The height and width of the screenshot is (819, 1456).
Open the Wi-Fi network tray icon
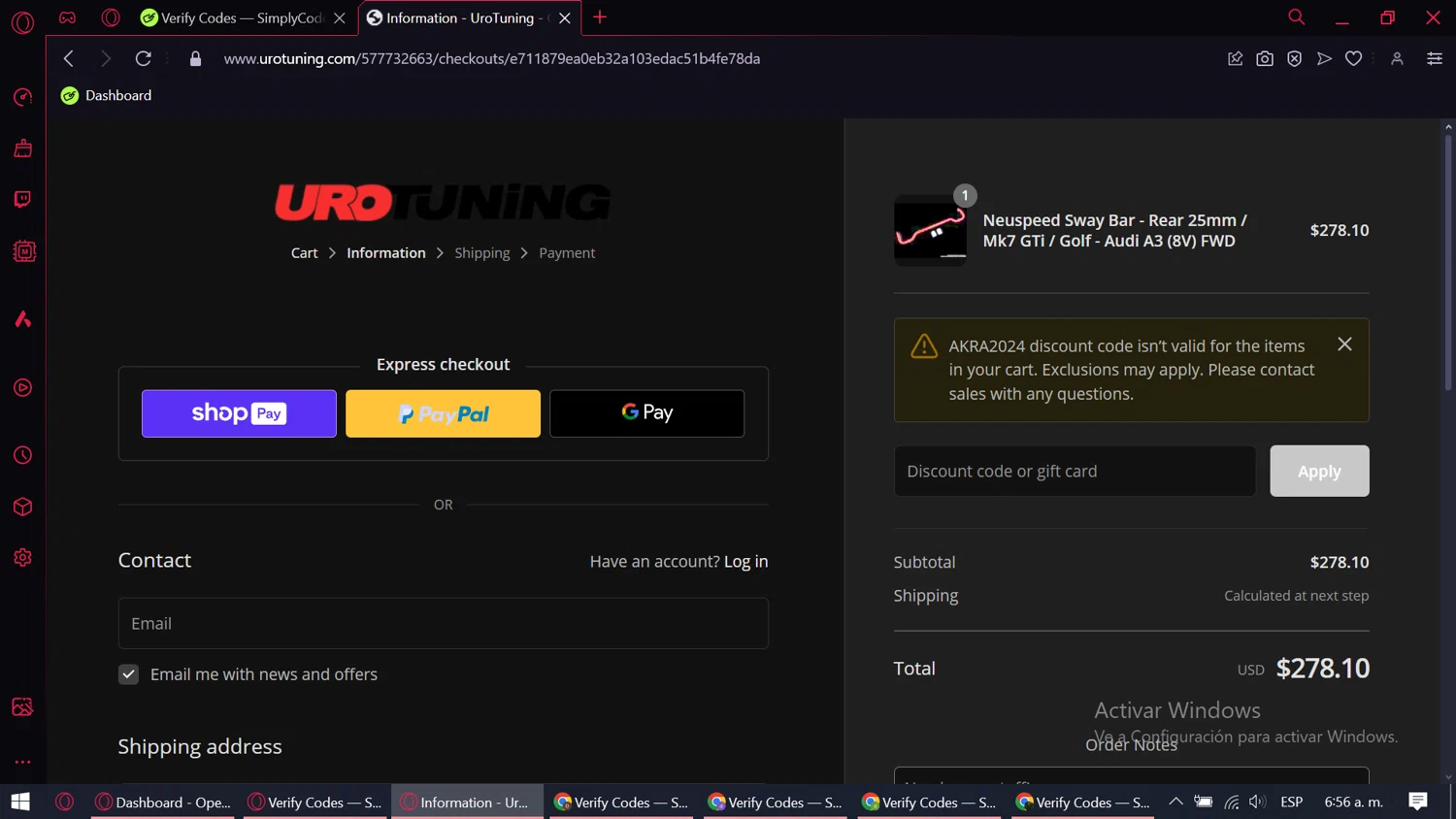tap(1231, 802)
